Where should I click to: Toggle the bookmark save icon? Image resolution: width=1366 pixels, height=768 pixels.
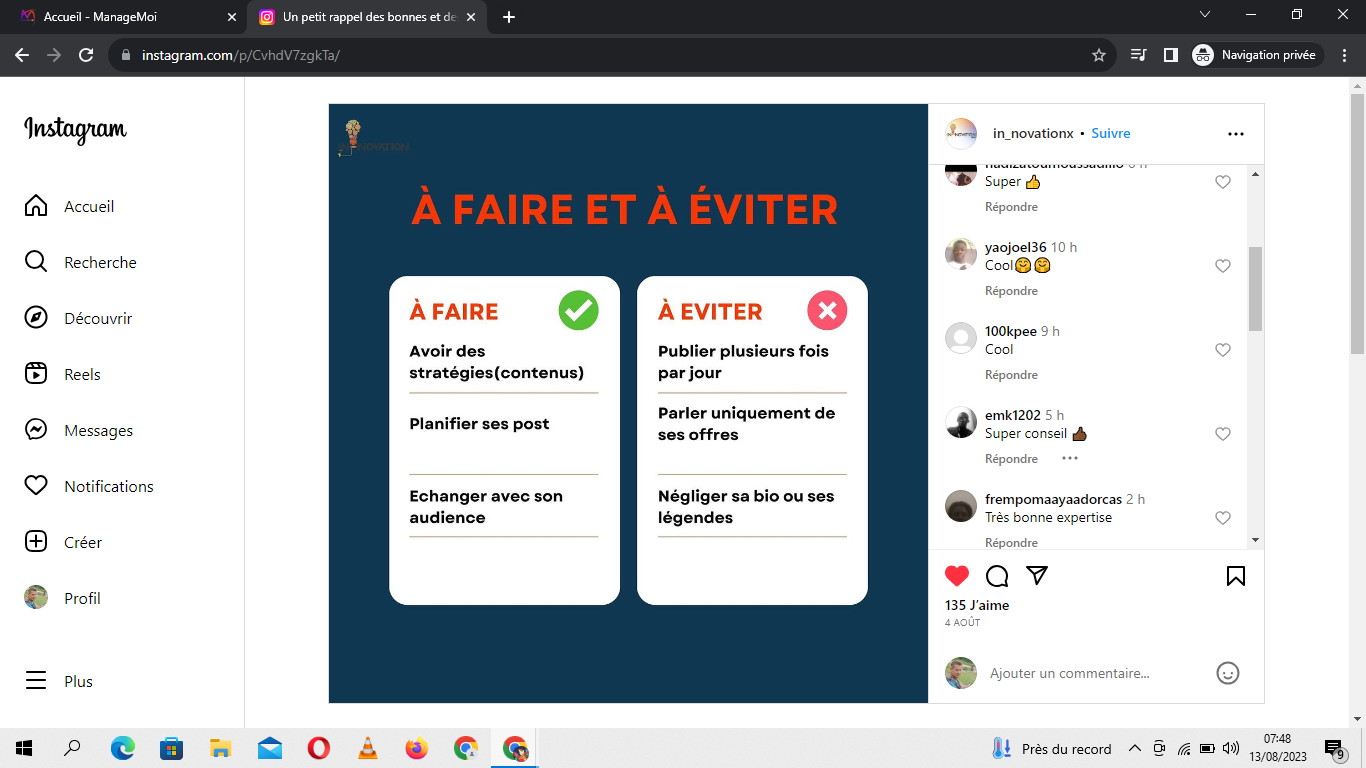click(1236, 576)
